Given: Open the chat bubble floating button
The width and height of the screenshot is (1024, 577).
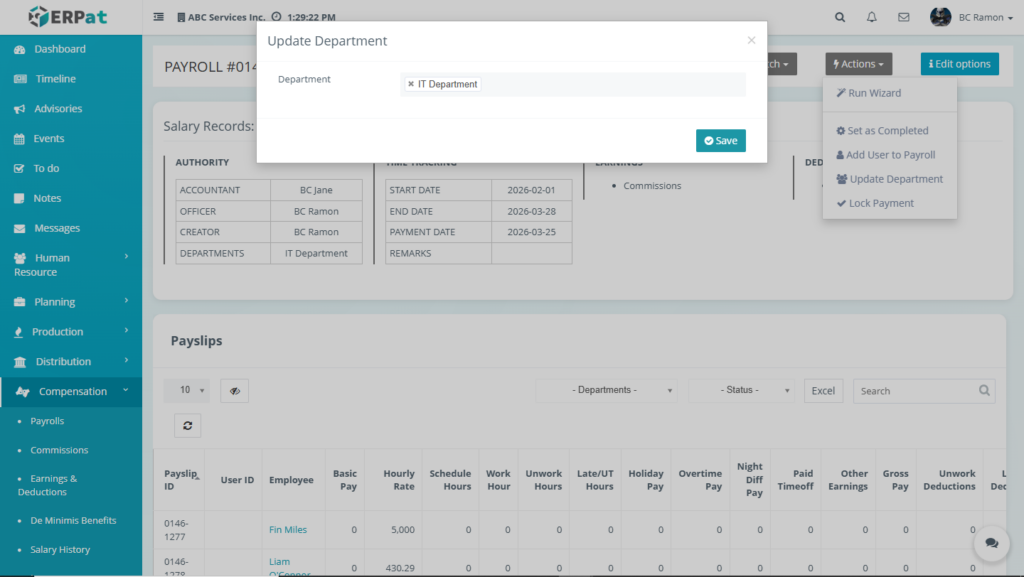Looking at the screenshot, I should 991,543.
